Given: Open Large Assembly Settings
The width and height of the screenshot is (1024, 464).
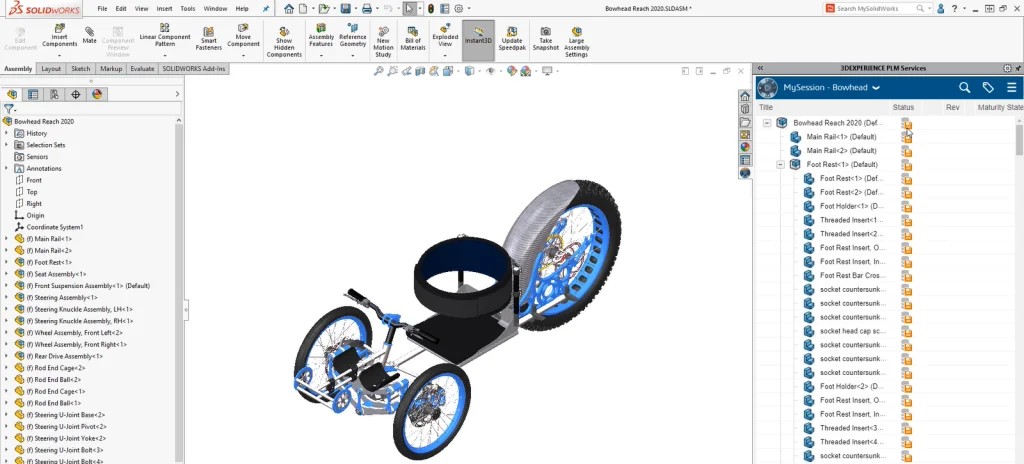Looking at the screenshot, I should (577, 38).
